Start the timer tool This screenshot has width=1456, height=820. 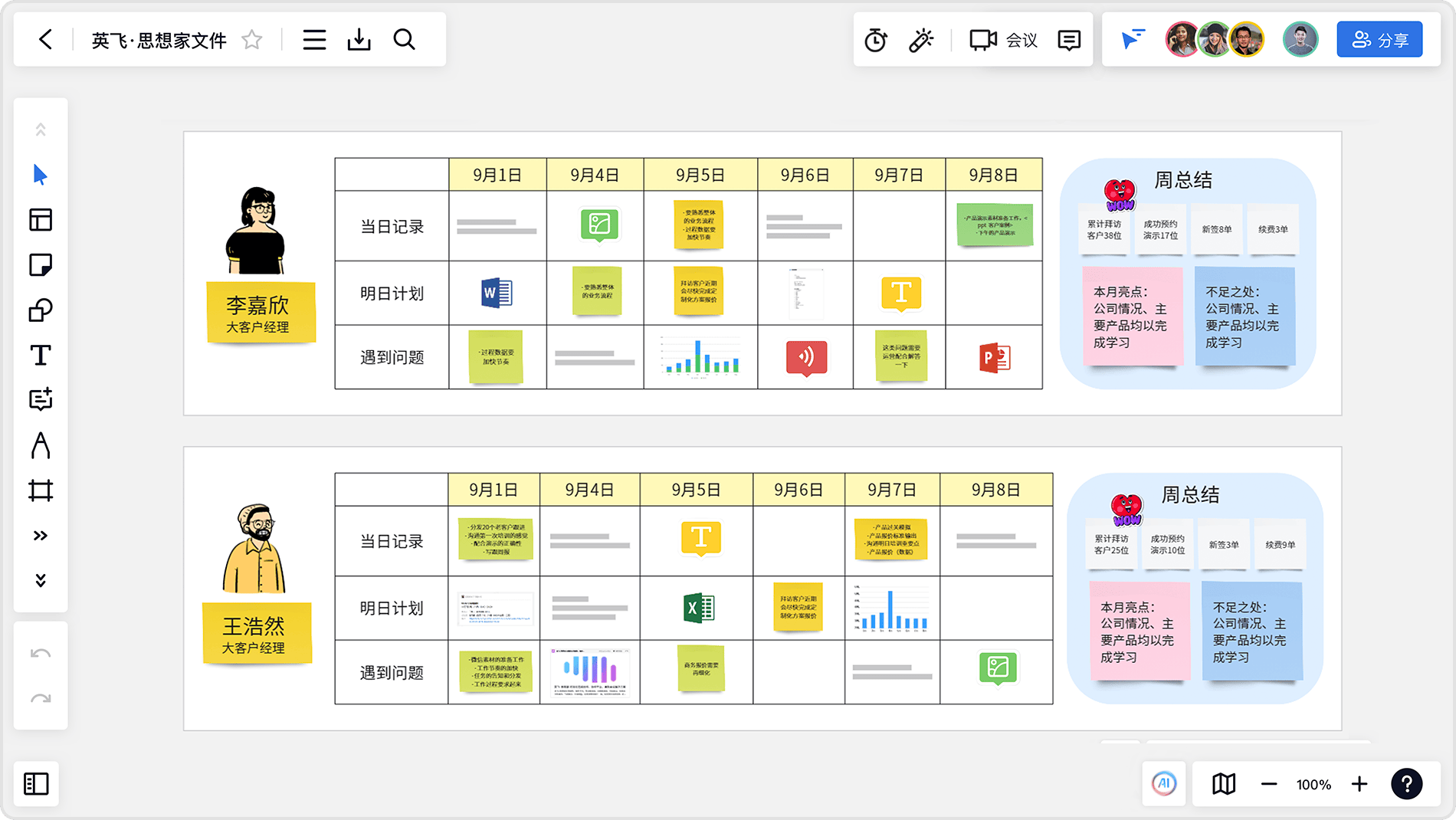(875, 40)
